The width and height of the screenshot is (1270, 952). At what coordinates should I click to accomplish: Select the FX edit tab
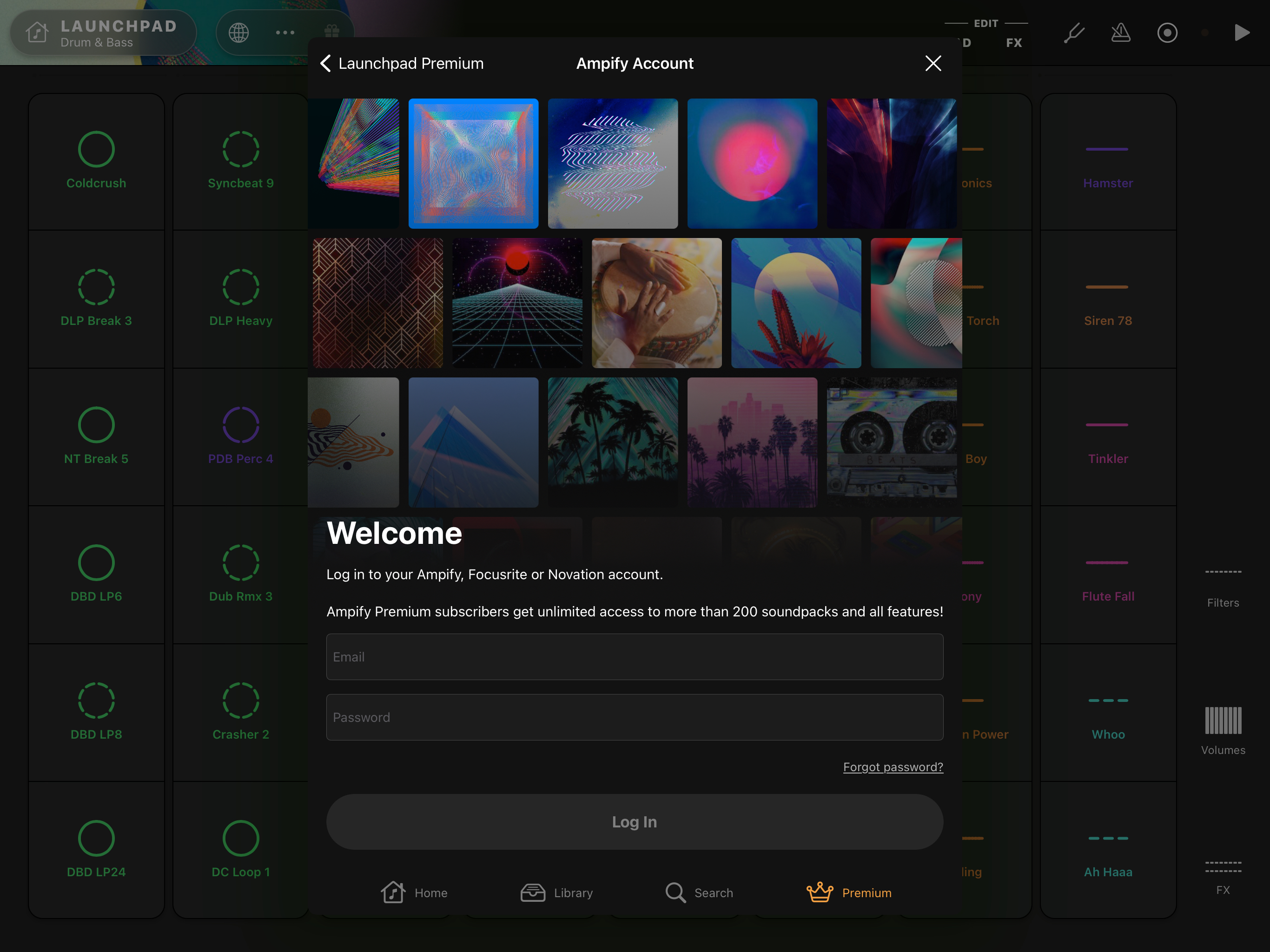1014,42
